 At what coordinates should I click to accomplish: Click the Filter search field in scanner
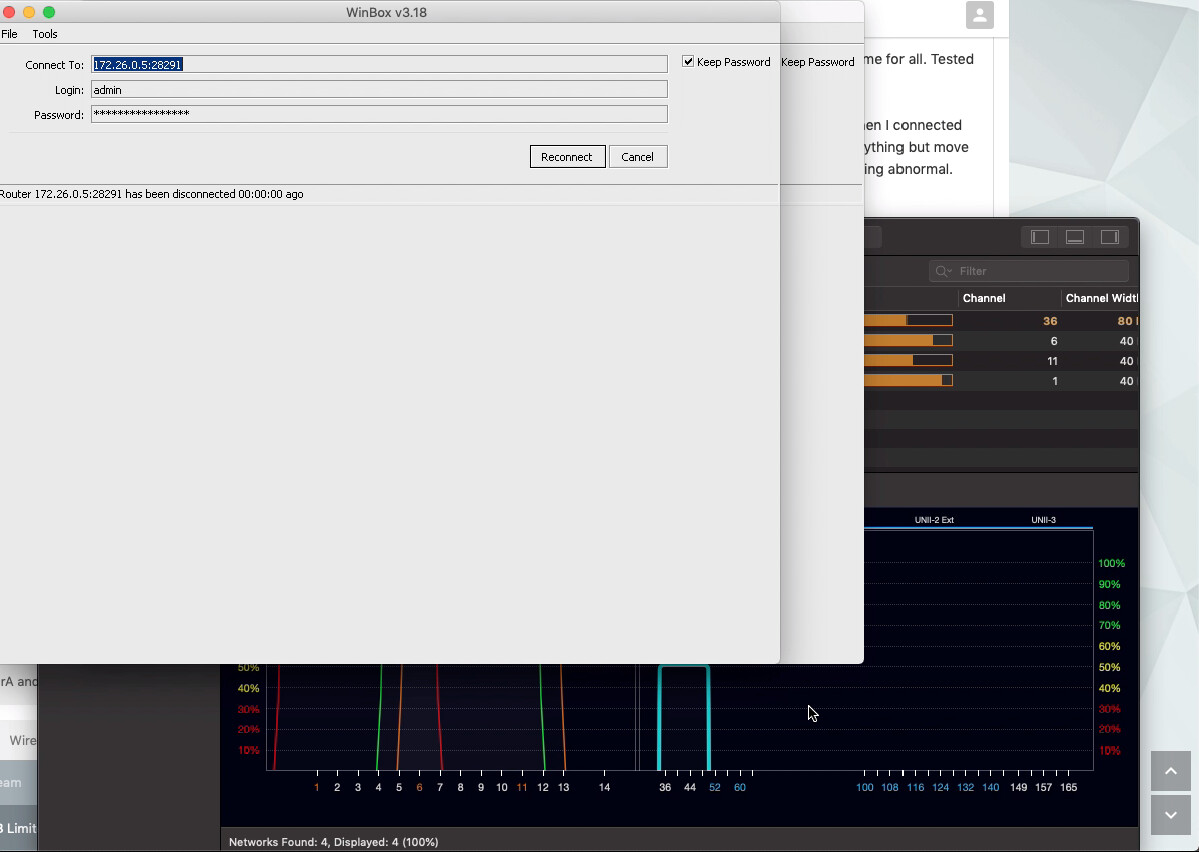coord(1028,271)
